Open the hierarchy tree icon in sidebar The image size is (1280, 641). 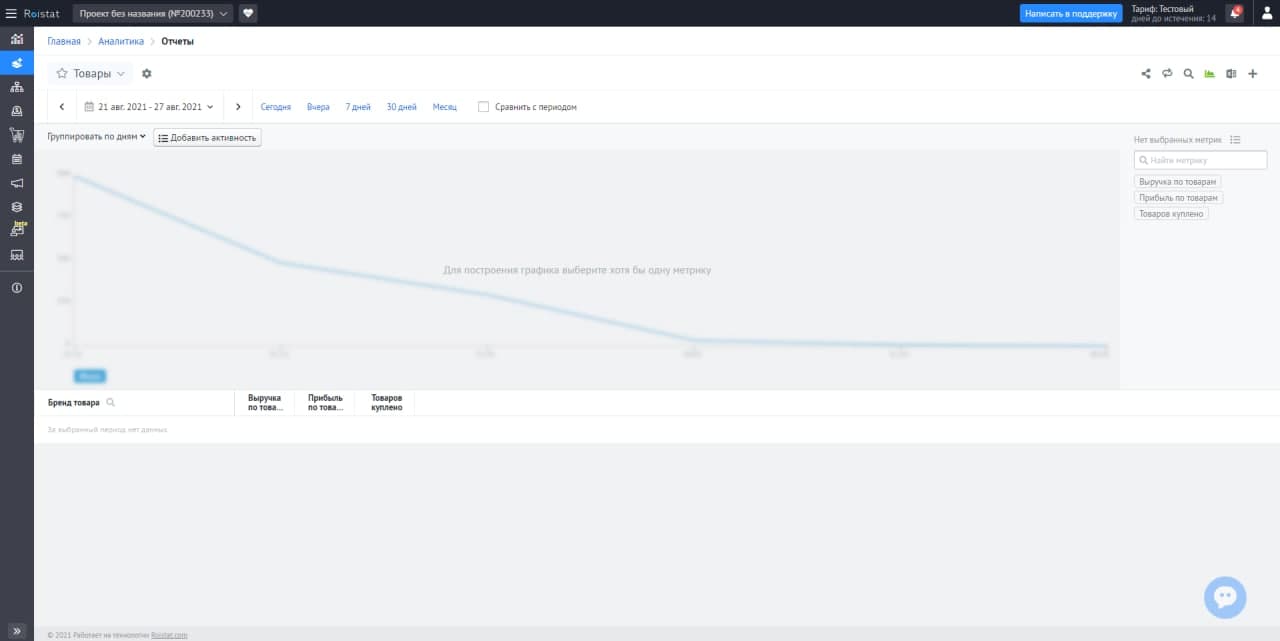pyautogui.click(x=17, y=87)
